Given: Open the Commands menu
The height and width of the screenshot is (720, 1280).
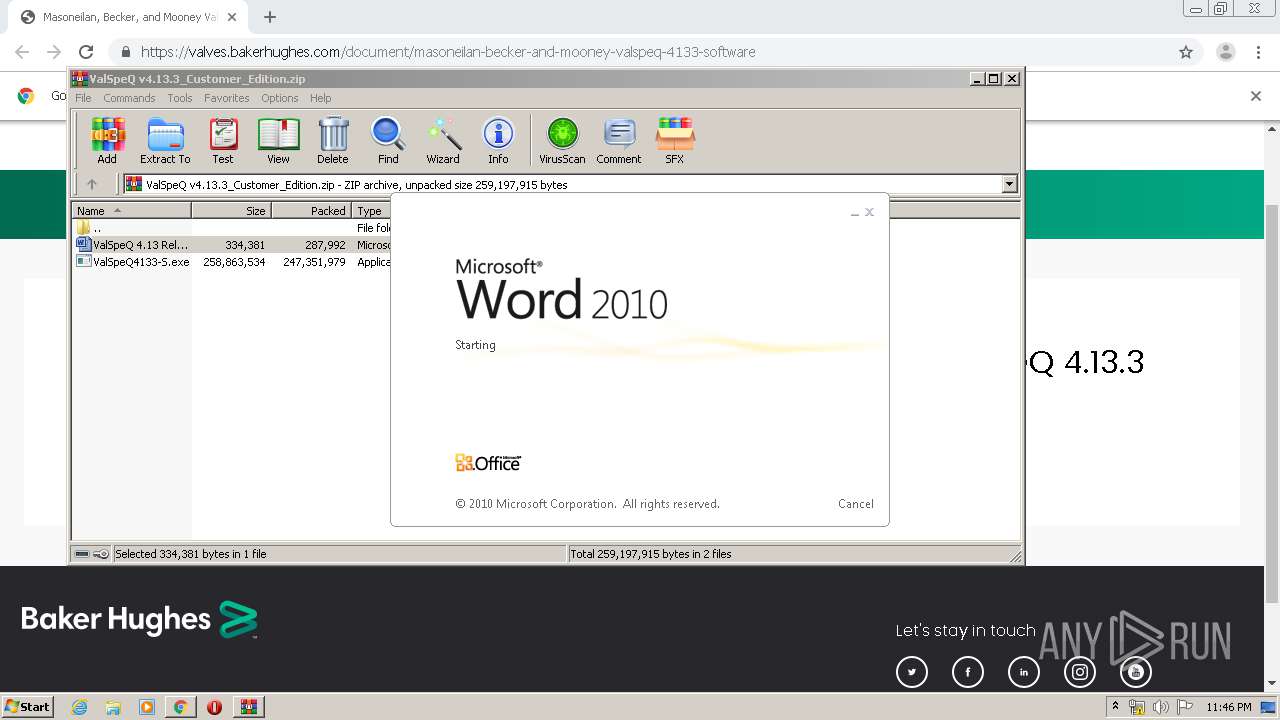Looking at the screenshot, I should tap(129, 98).
